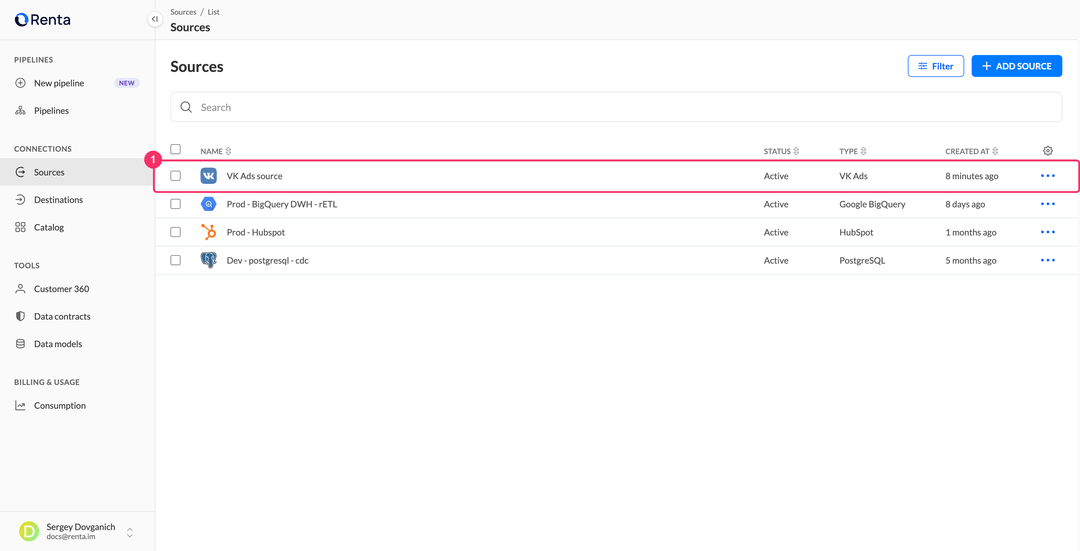
Task: Click the search magnifier icon
Action: [186, 107]
